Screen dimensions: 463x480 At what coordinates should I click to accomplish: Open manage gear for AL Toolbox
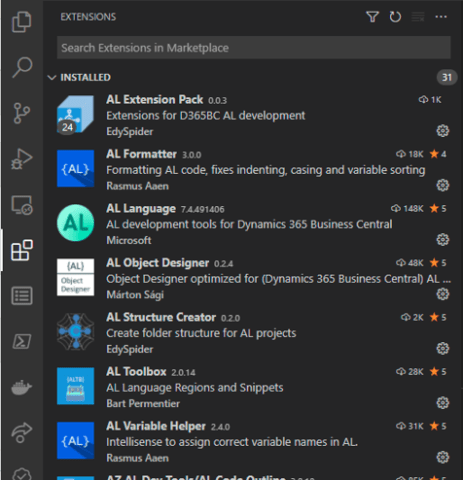(x=443, y=403)
